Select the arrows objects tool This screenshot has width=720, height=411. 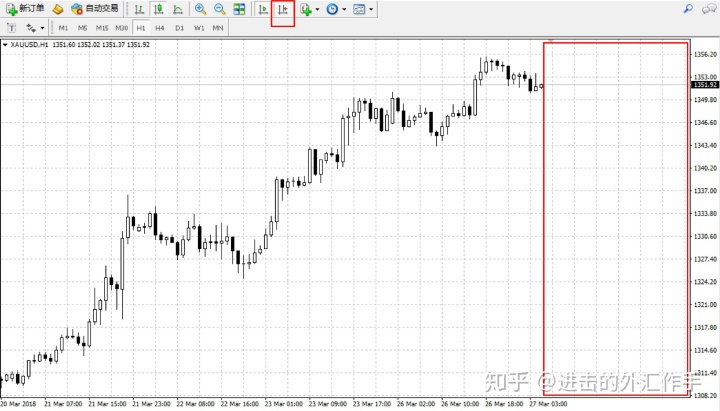click(x=31, y=28)
